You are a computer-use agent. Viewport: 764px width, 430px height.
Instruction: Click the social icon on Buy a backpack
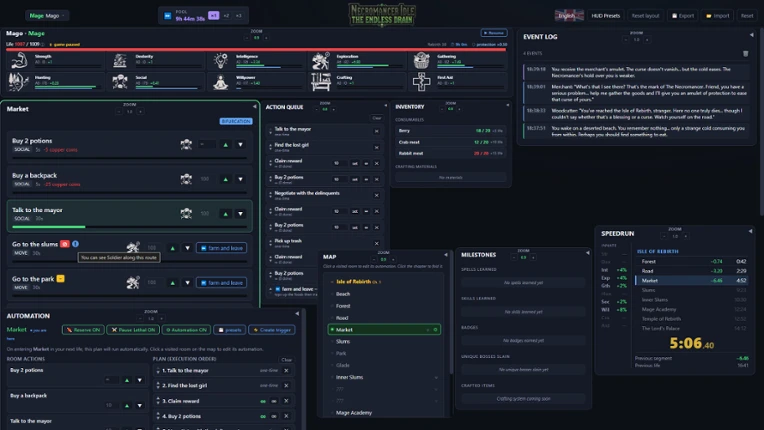(186, 179)
